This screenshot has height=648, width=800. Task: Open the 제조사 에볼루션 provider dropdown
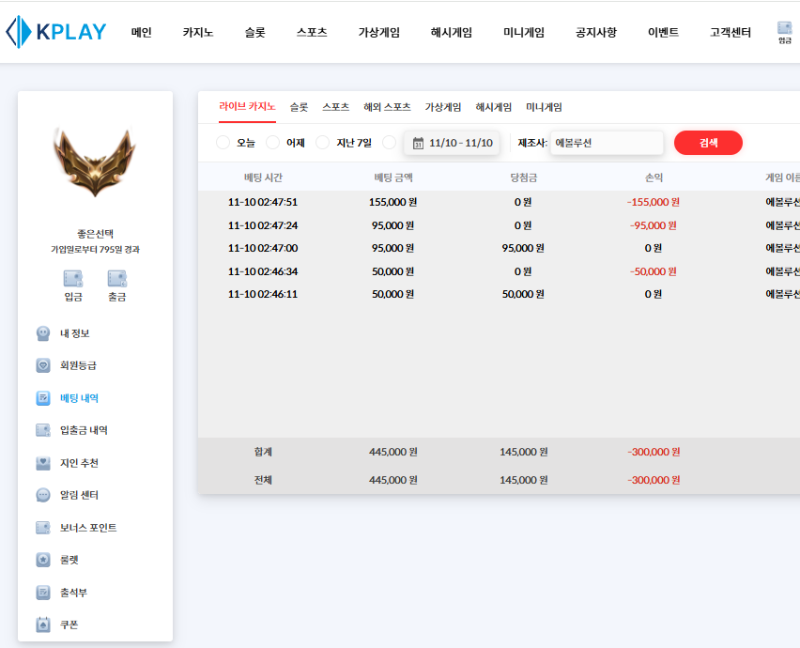(606, 143)
